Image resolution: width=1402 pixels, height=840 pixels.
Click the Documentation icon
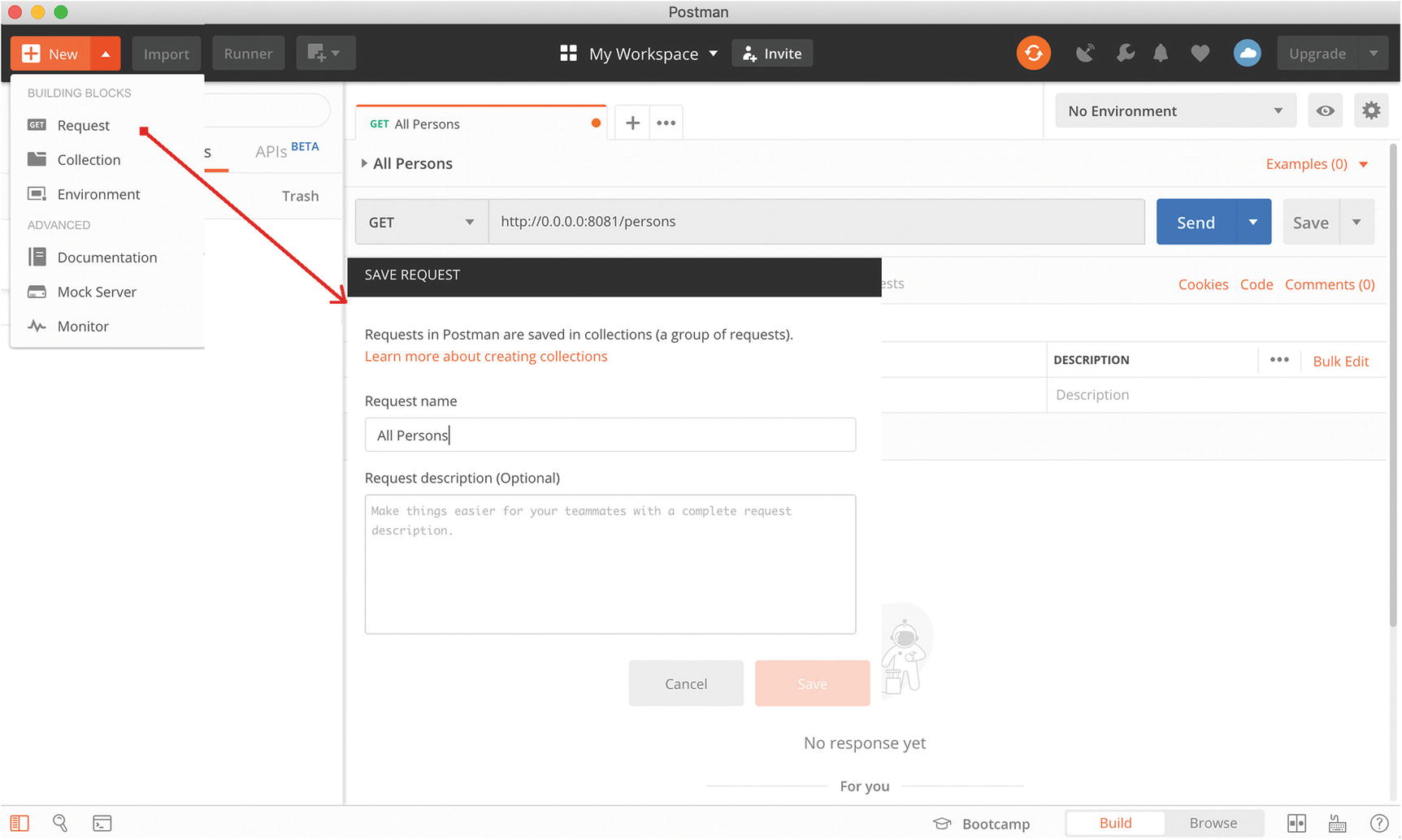37,257
